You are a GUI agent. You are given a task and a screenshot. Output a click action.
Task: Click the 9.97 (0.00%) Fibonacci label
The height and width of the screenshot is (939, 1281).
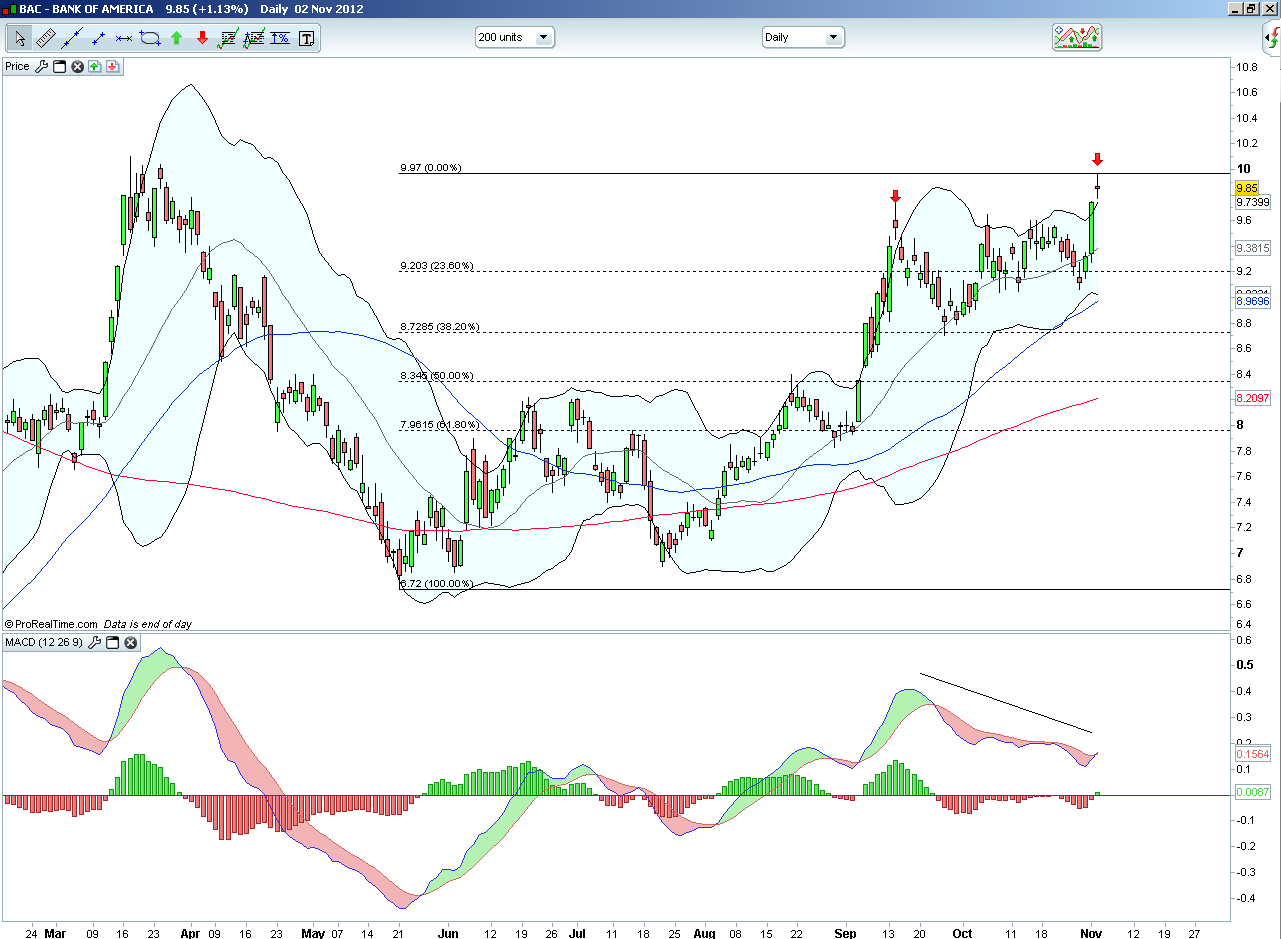tap(430, 168)
